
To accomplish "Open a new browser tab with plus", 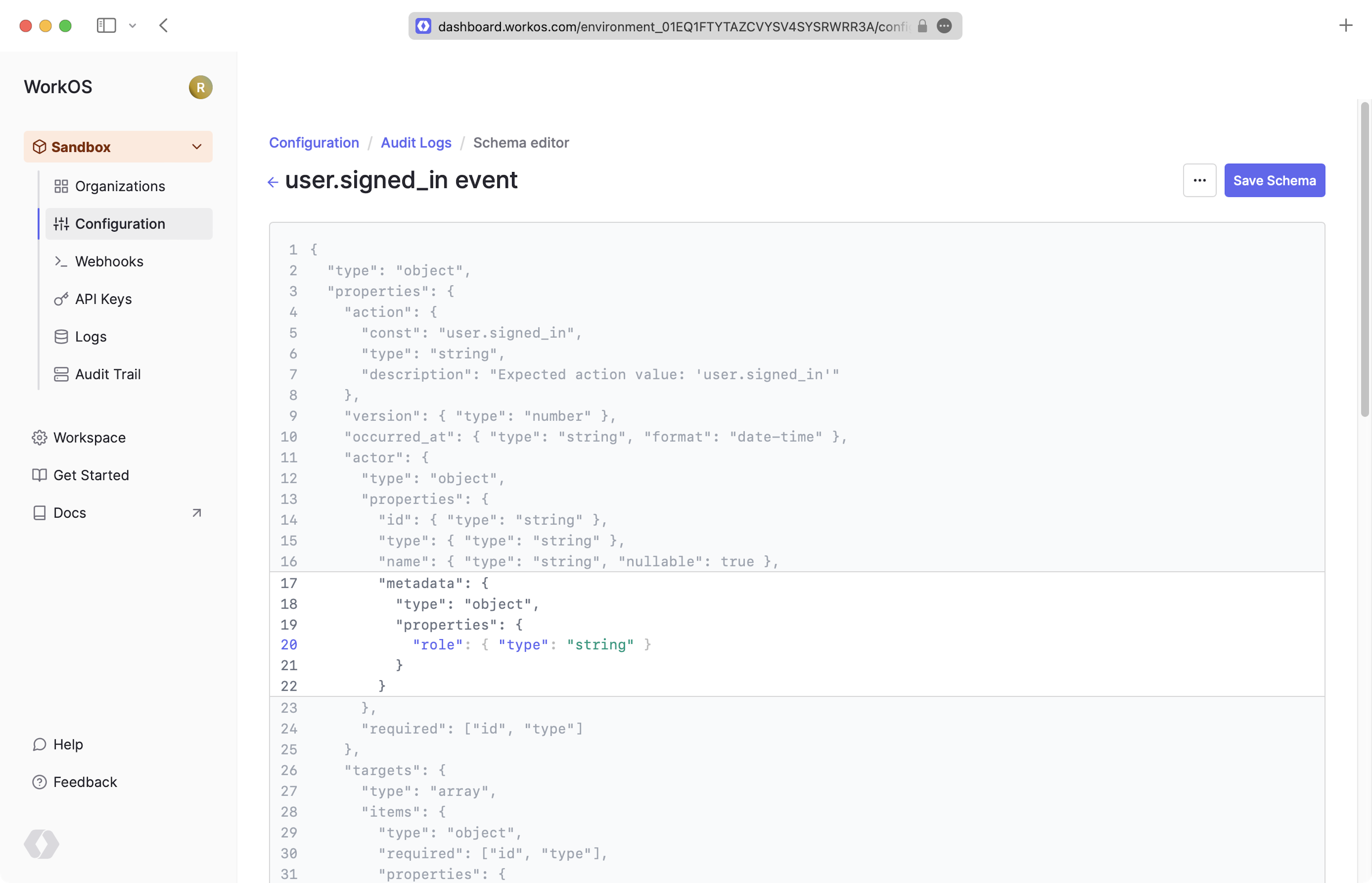I will [1346, 26].
